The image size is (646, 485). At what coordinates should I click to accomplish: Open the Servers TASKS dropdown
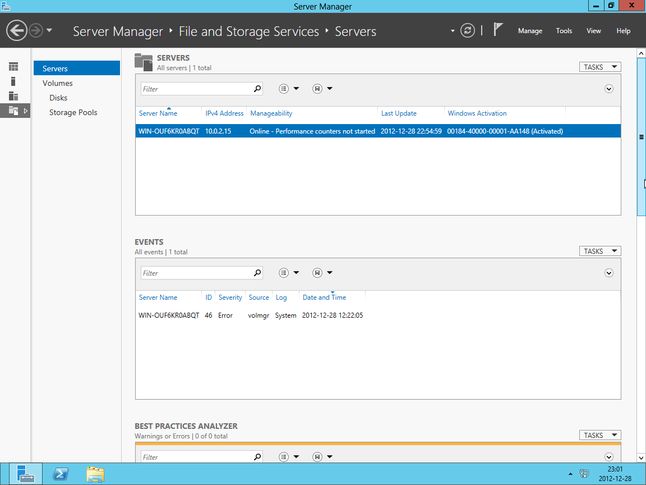pyautogui.click(x=600, y=67)
